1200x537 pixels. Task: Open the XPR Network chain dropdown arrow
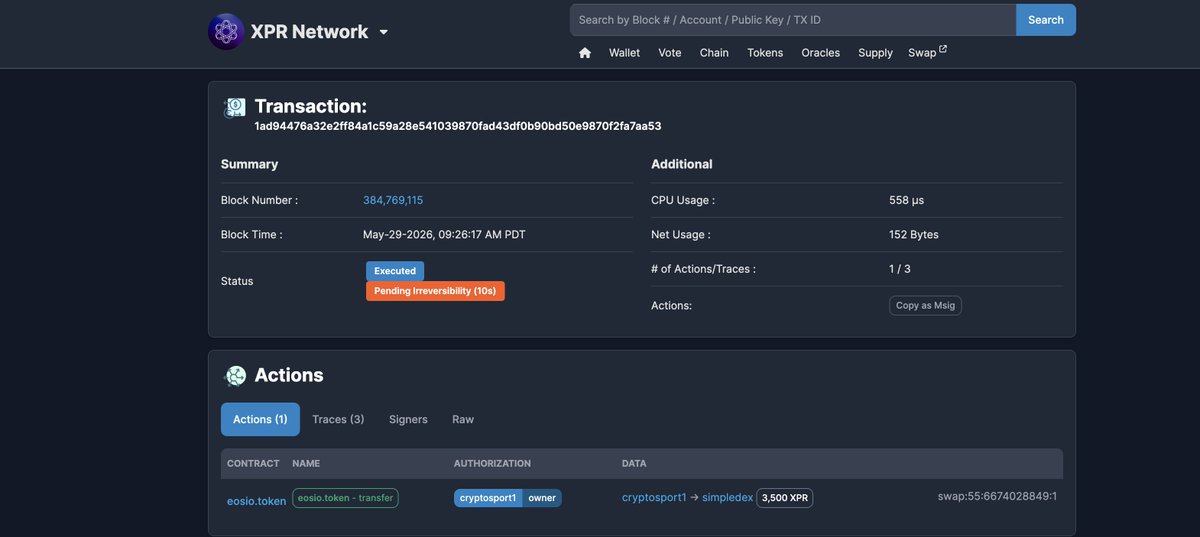(383, 32)
